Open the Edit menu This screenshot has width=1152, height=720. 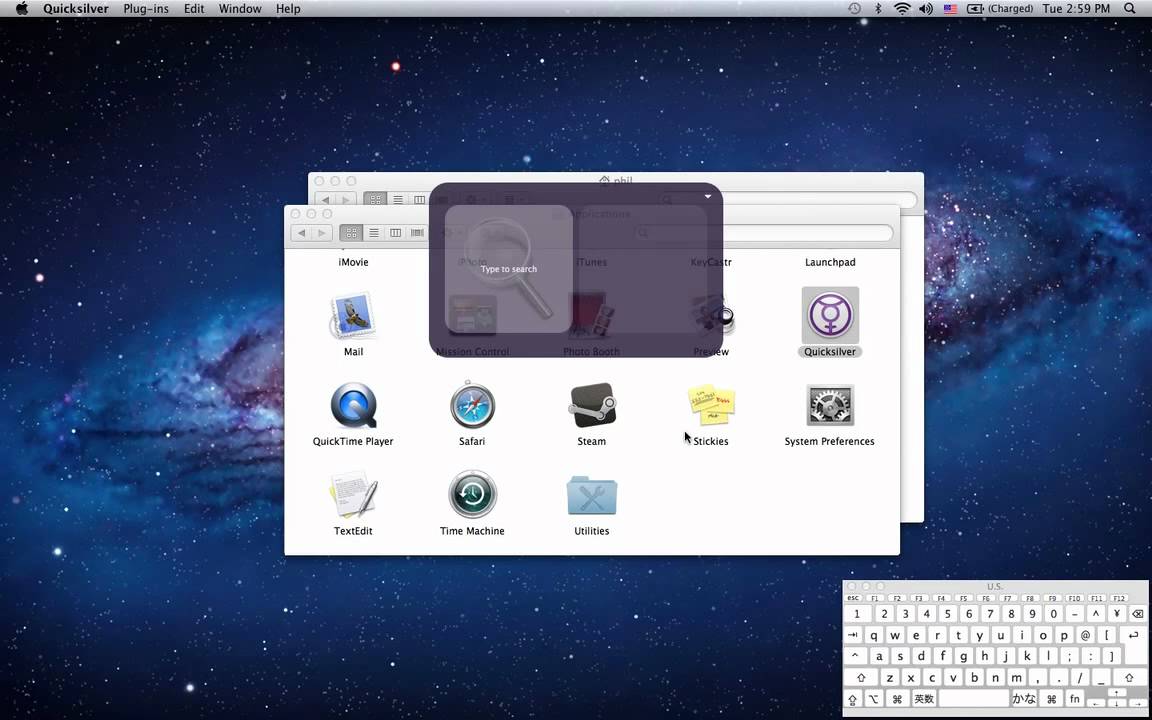194,9
